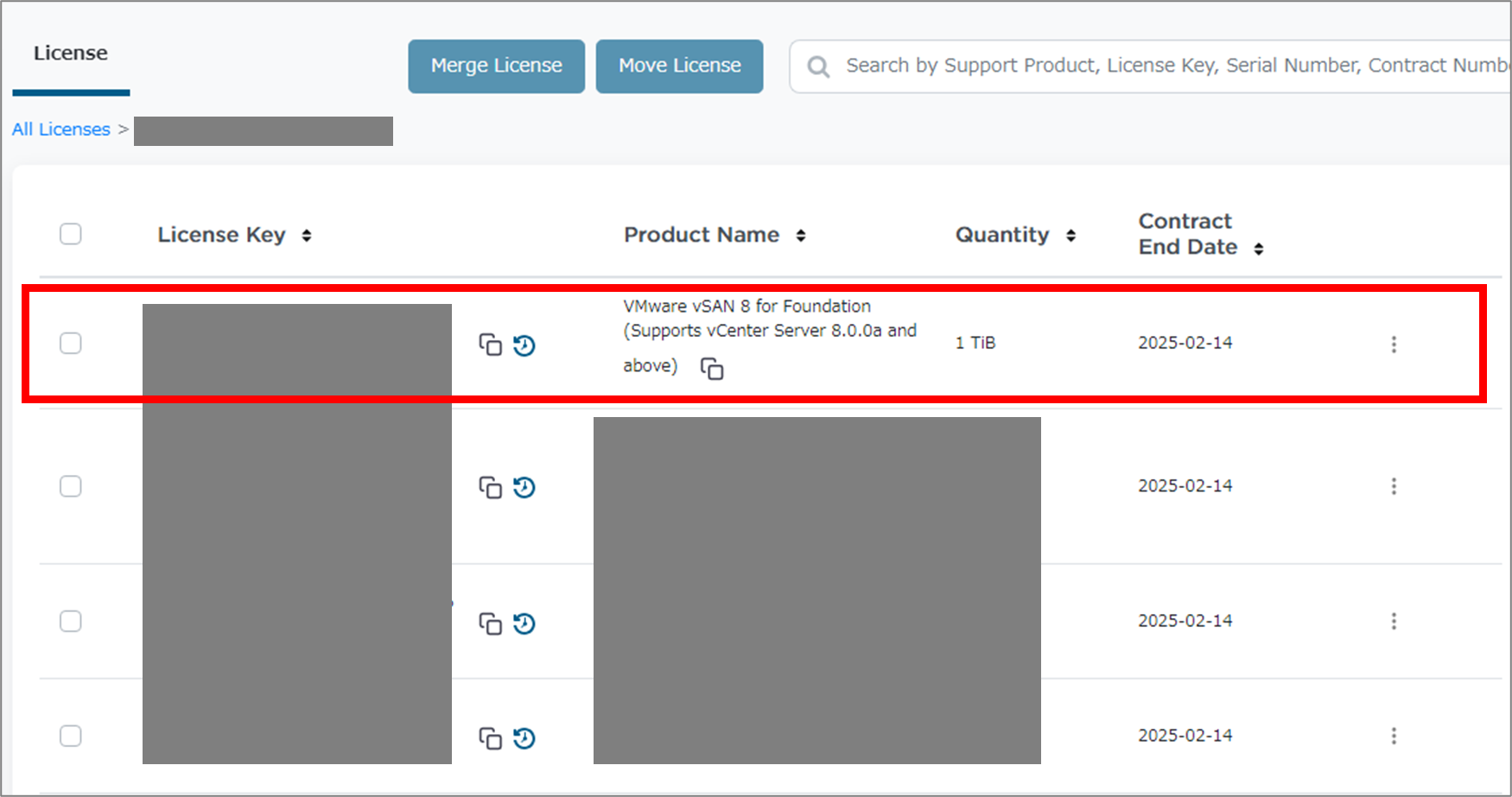Copy license key in the last table row
This screenshot has height=797, width=1512.
[490, 738]
